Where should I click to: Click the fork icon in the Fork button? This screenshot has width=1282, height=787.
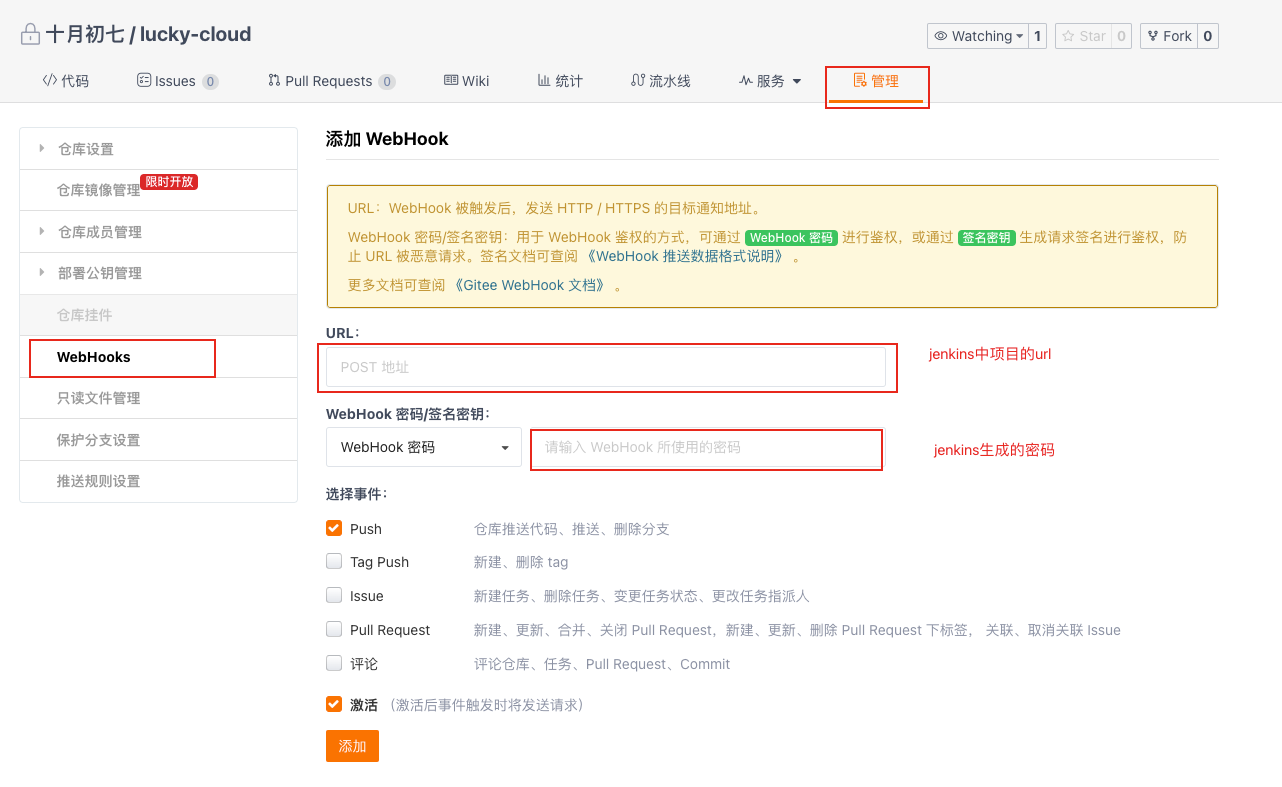click(x=1153, y=36)
